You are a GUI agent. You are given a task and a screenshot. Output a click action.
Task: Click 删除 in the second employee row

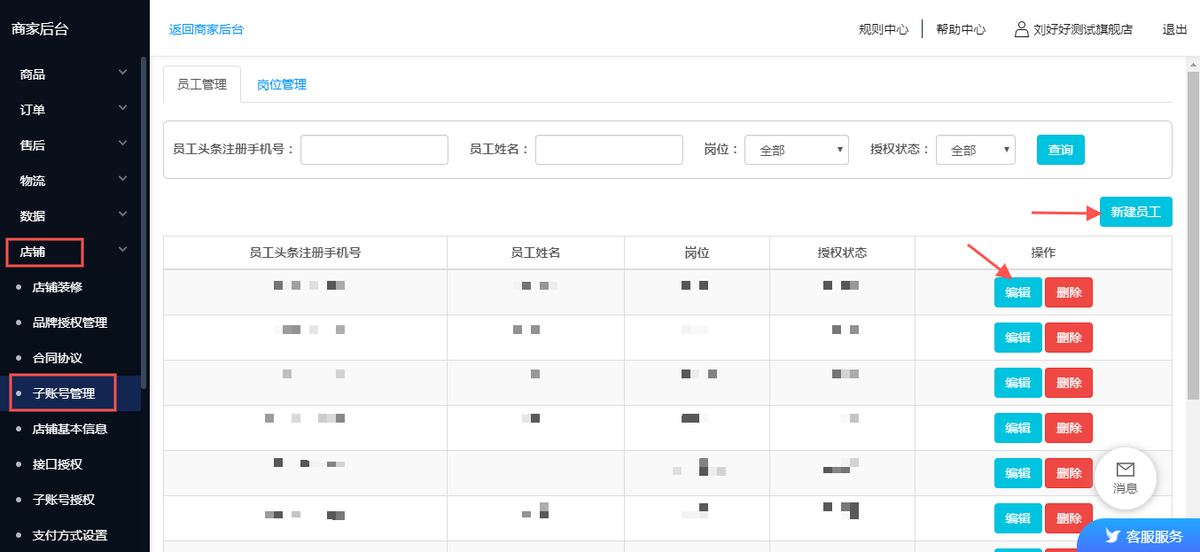coord(1069,338)
